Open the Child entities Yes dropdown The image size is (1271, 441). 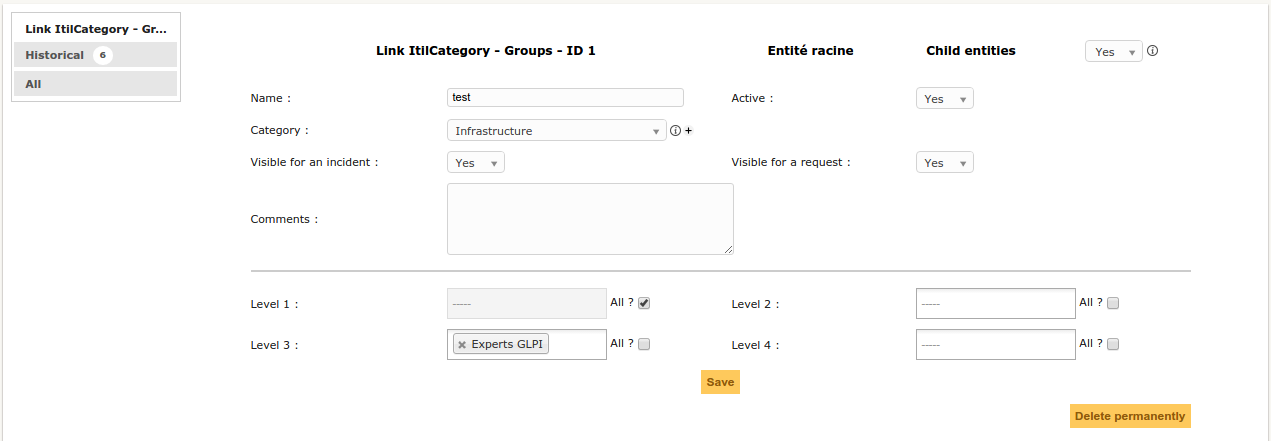(x=1113, y=52)
